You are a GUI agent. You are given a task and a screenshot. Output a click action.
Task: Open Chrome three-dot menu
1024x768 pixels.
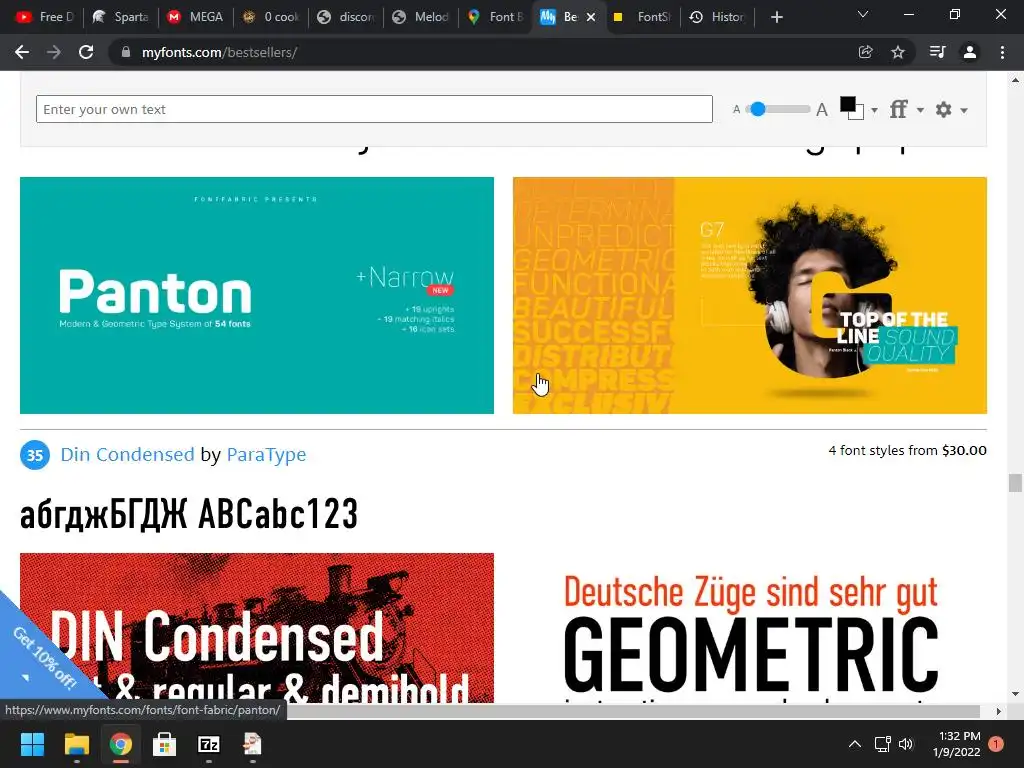1002,52
